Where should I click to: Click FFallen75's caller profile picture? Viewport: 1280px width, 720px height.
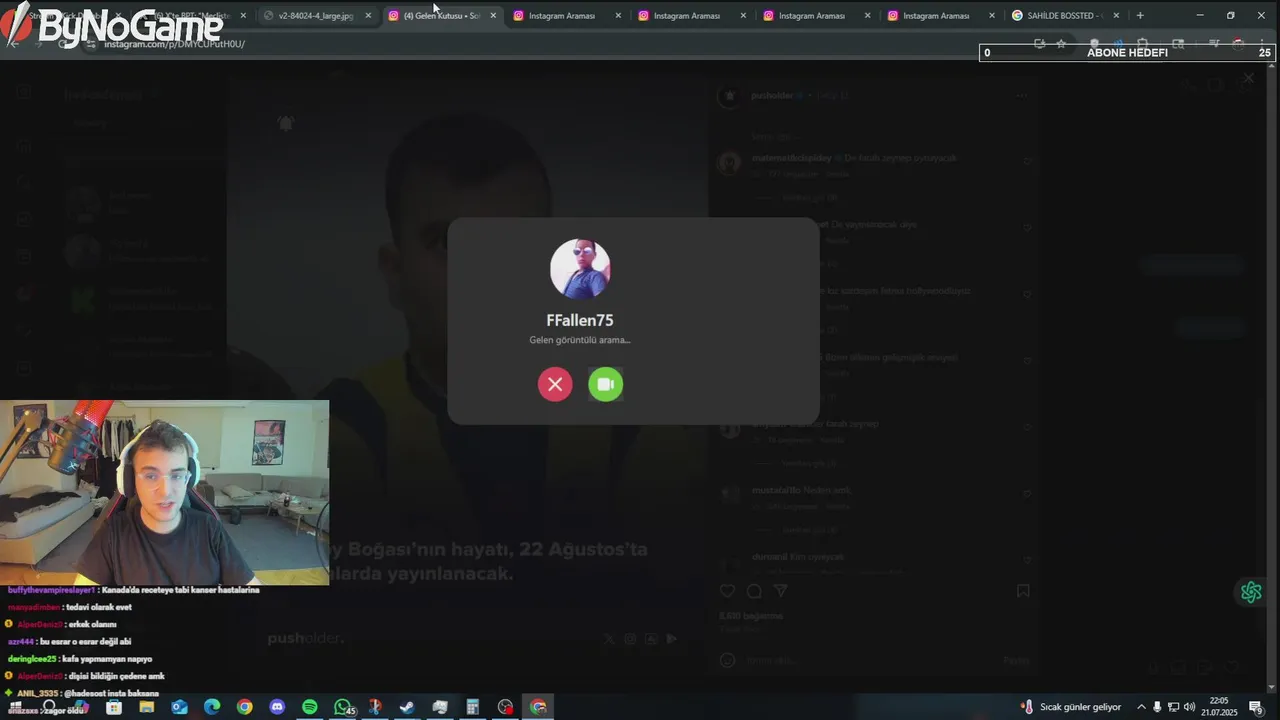[x=580, y=269]
